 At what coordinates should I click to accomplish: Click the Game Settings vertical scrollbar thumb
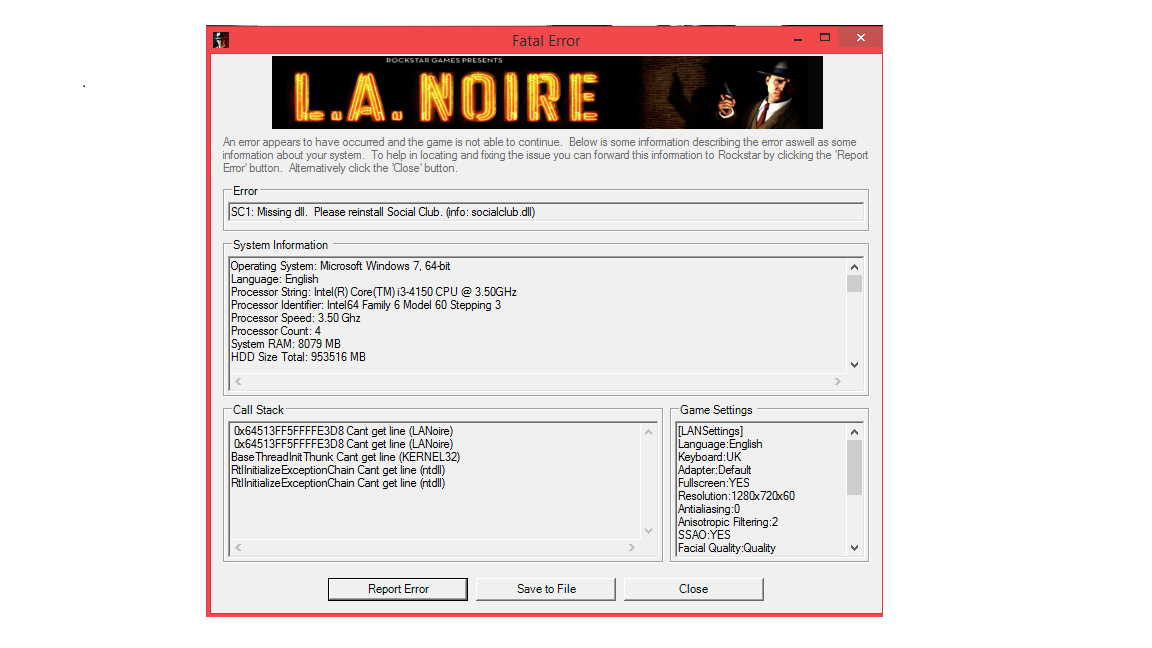tap(854, 467)
